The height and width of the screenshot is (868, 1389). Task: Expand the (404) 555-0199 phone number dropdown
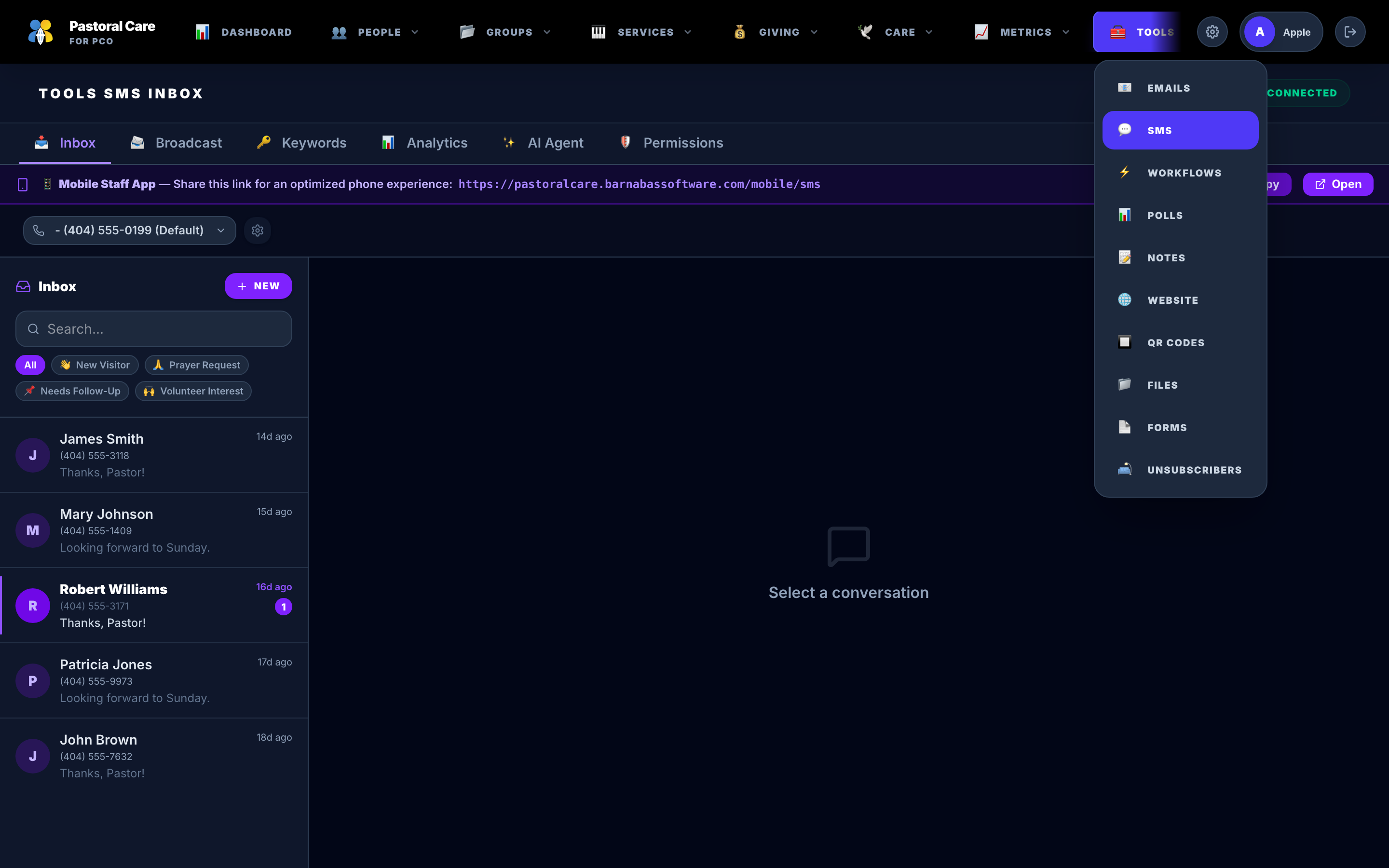point(130,230)
